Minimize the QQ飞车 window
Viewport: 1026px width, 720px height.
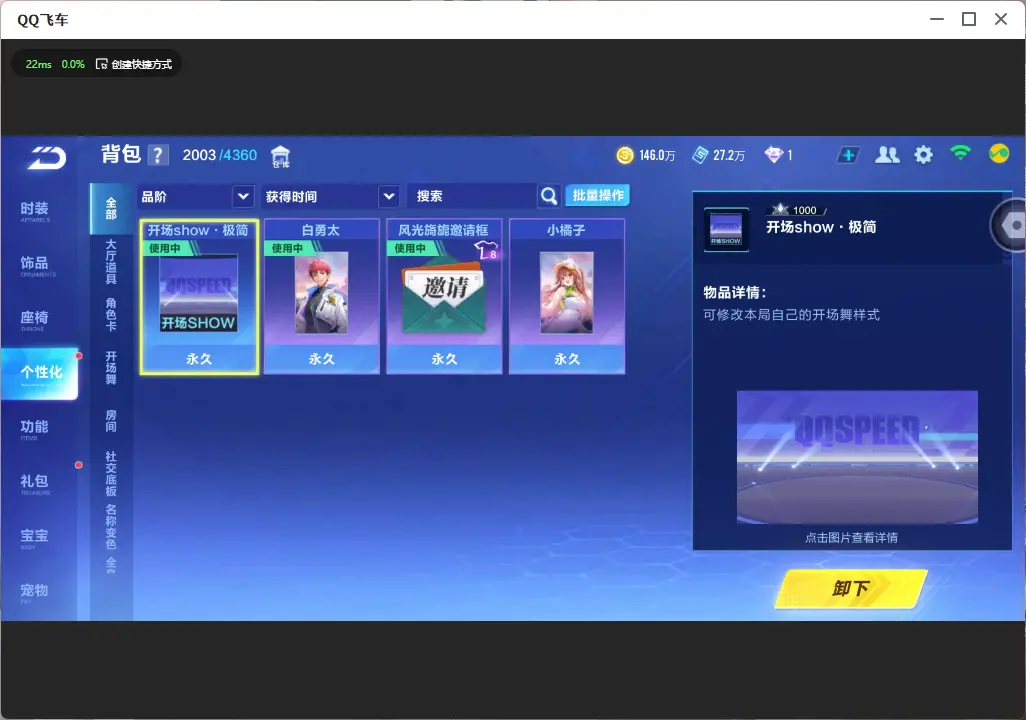pyautogui.click(x=937, y=19)
